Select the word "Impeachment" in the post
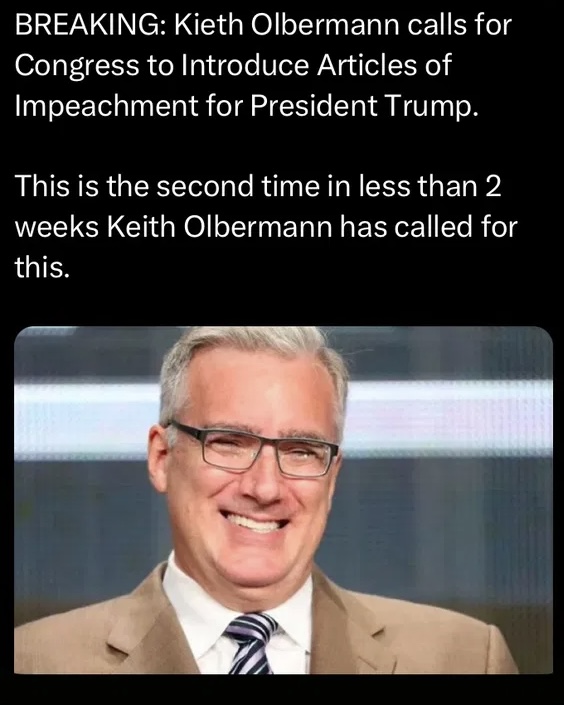564x705 pixels. pos(106,107)
